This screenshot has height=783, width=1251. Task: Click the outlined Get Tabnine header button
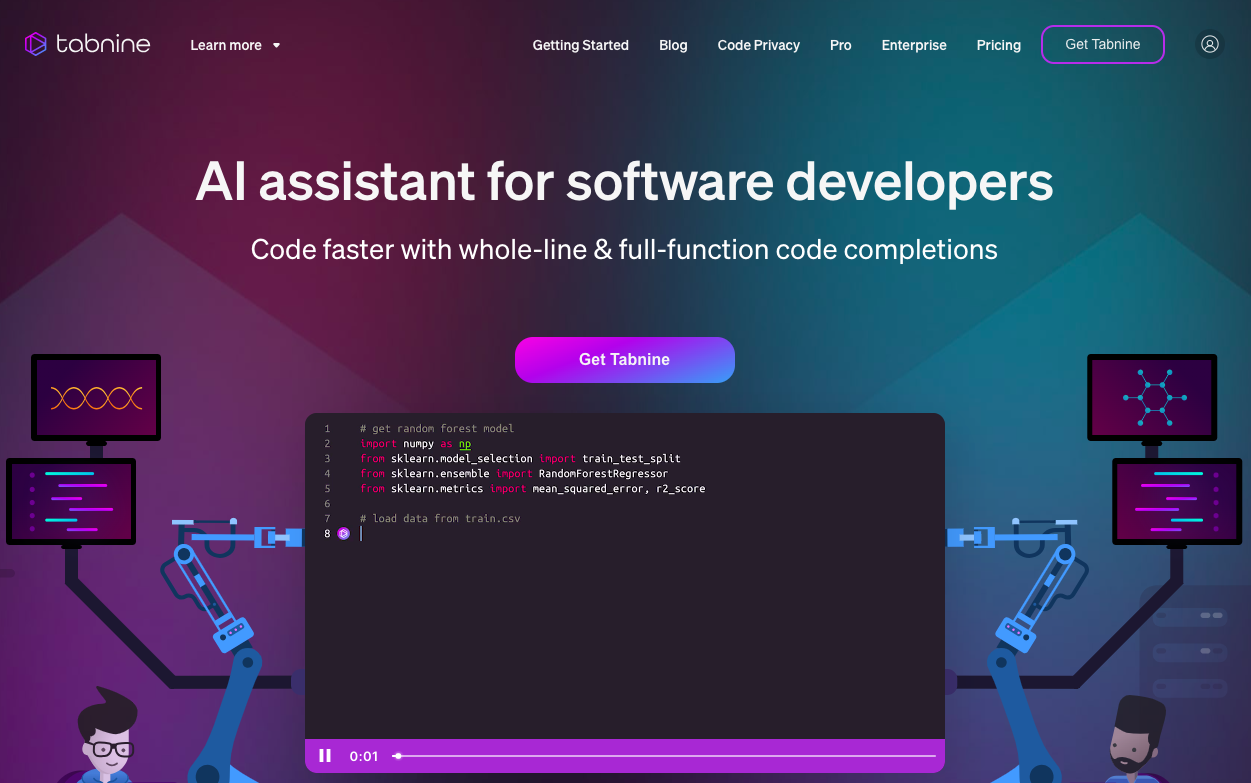coord(1102,44)
